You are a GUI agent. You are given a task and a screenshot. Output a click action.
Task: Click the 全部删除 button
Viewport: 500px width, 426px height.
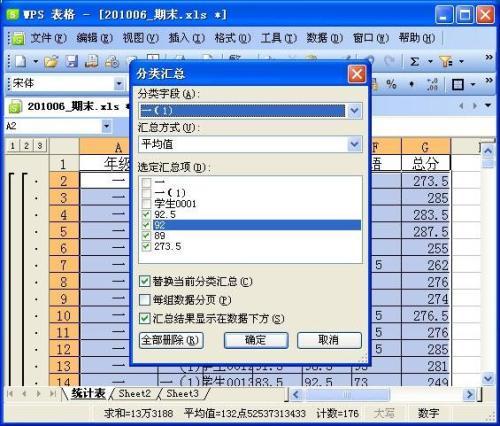(x=171, y=340)
